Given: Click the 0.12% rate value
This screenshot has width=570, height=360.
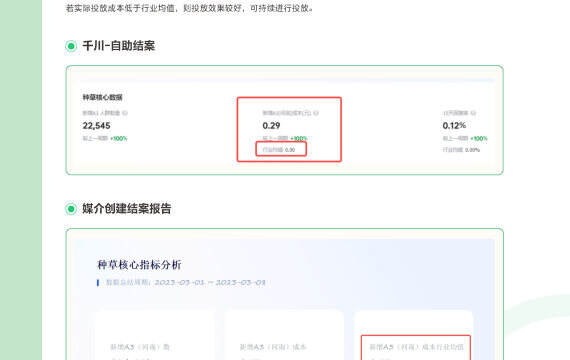Looking at the screenshot, I should coord(454,126).
